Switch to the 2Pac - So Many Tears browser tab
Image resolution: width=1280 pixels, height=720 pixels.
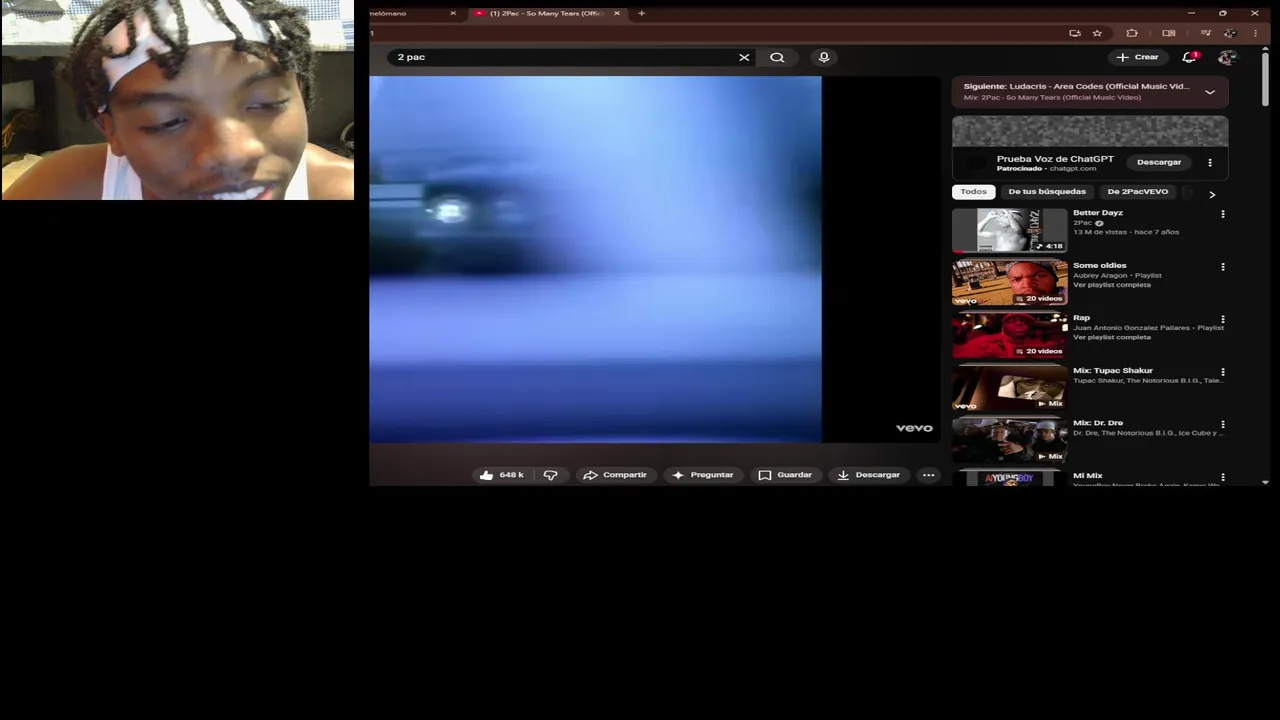click(x=545, y=13)
